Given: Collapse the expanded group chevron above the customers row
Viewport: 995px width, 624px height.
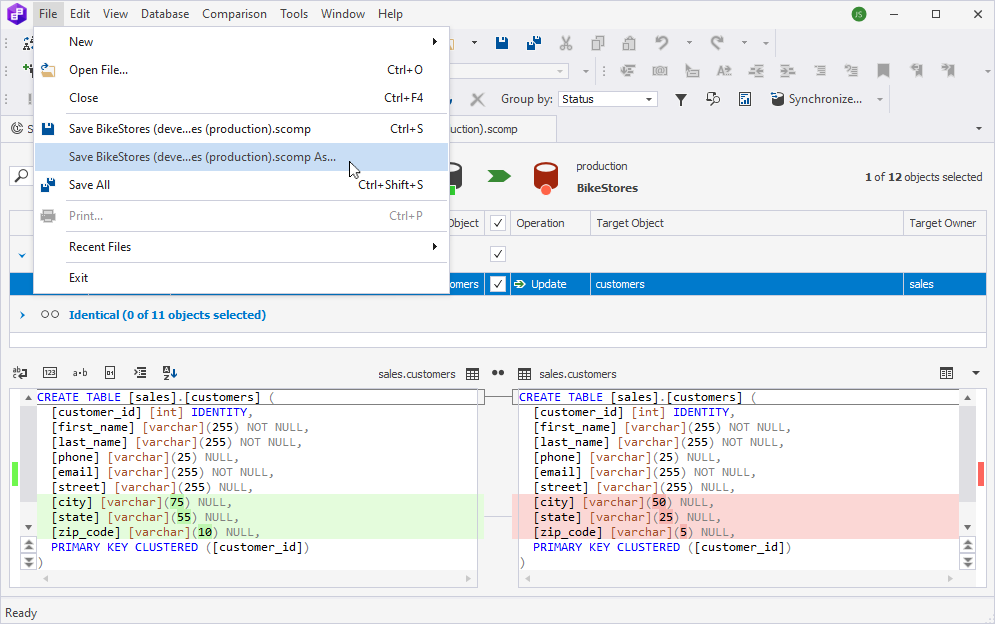Looking at the screenshot, I should (x=22, y=255).
